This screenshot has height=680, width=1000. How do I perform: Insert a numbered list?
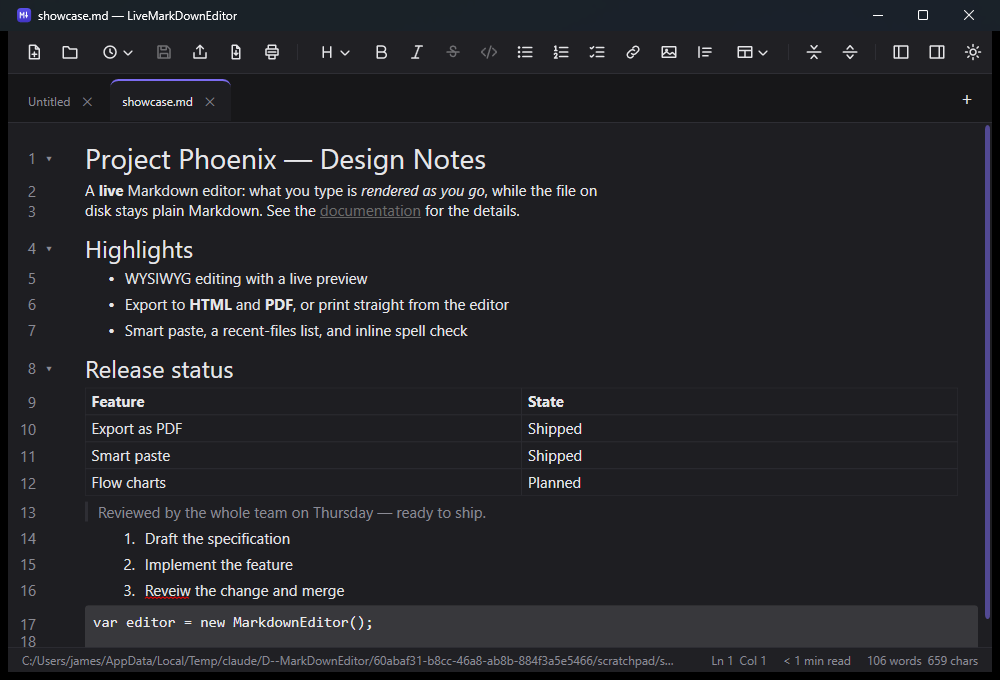561,52
